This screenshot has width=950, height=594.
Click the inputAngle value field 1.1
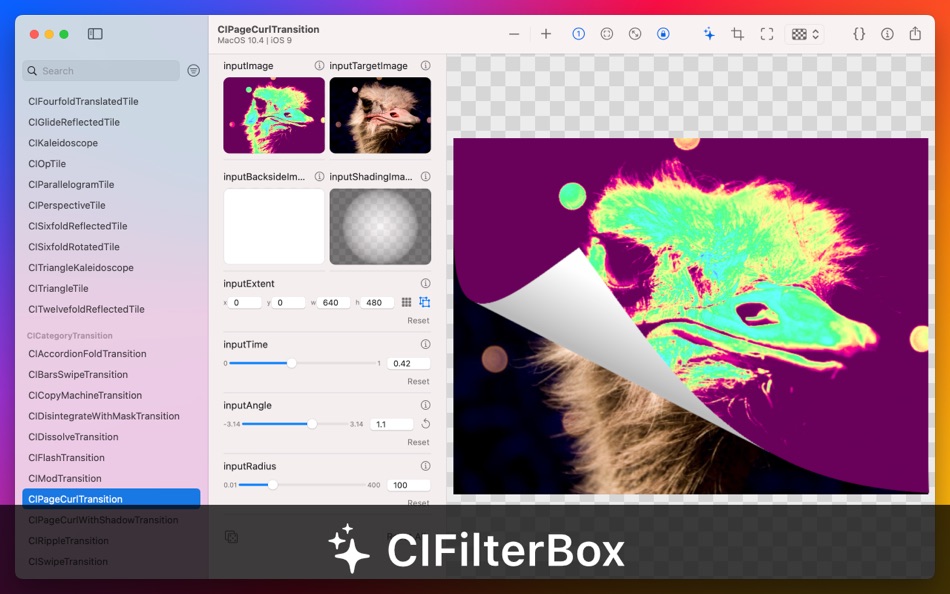pyautogui.click(x=391, y=424)
